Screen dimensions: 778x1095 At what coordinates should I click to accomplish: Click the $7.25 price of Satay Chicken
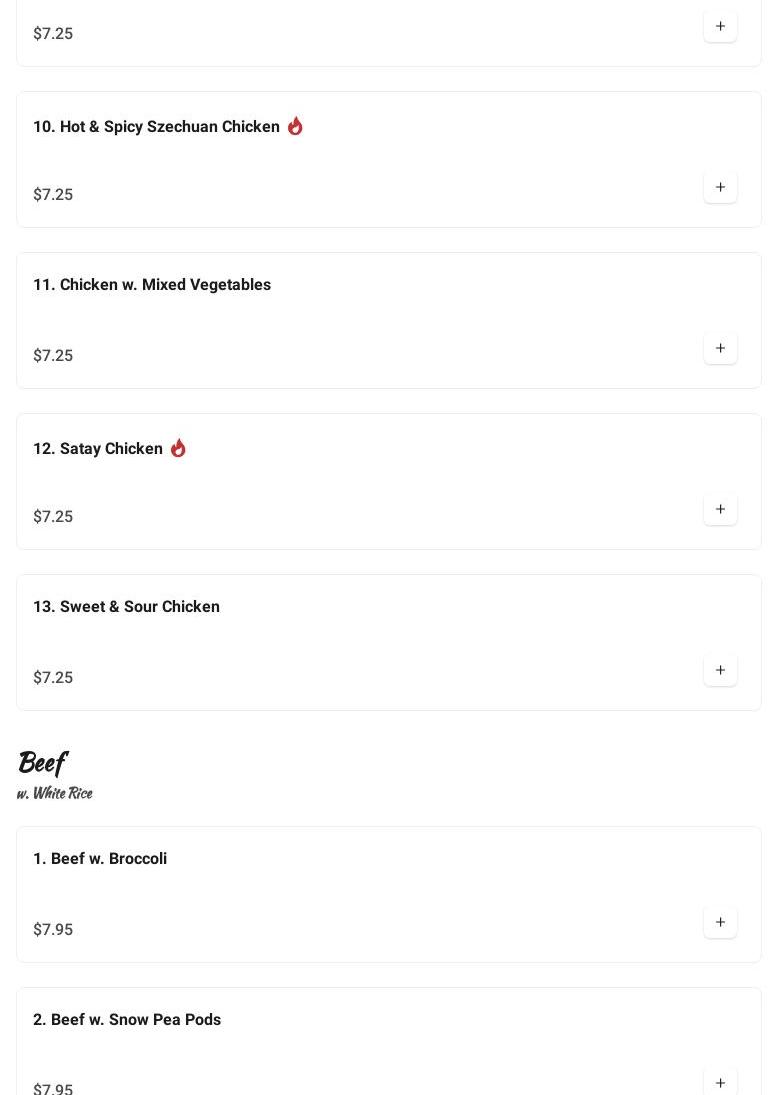click(x=53, y=517)
